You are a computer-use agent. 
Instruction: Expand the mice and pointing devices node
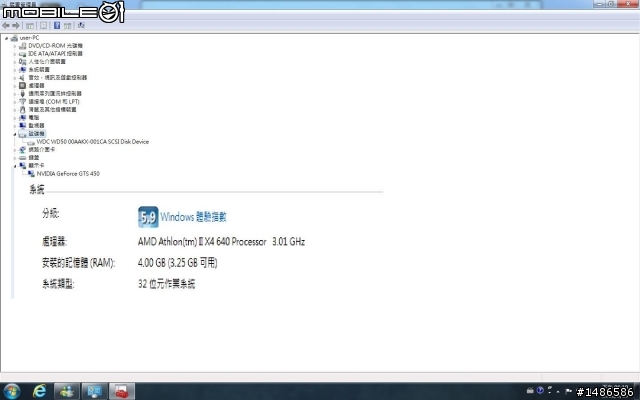pos(15,110)
